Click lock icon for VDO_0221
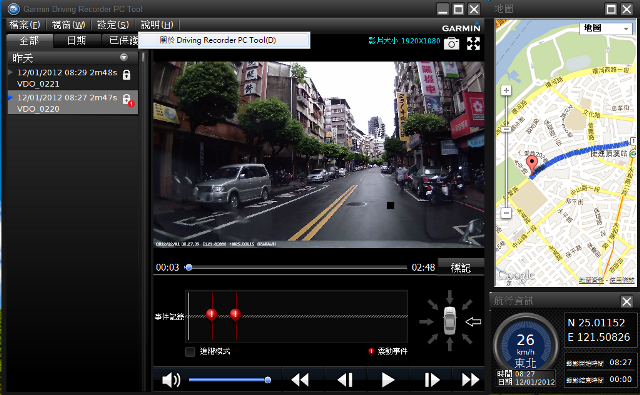640x395 pixels. coord(127,75)
